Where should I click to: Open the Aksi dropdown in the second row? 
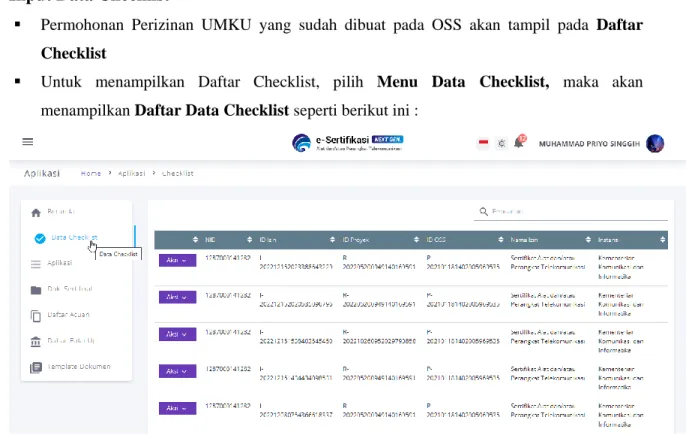point(177,297)
